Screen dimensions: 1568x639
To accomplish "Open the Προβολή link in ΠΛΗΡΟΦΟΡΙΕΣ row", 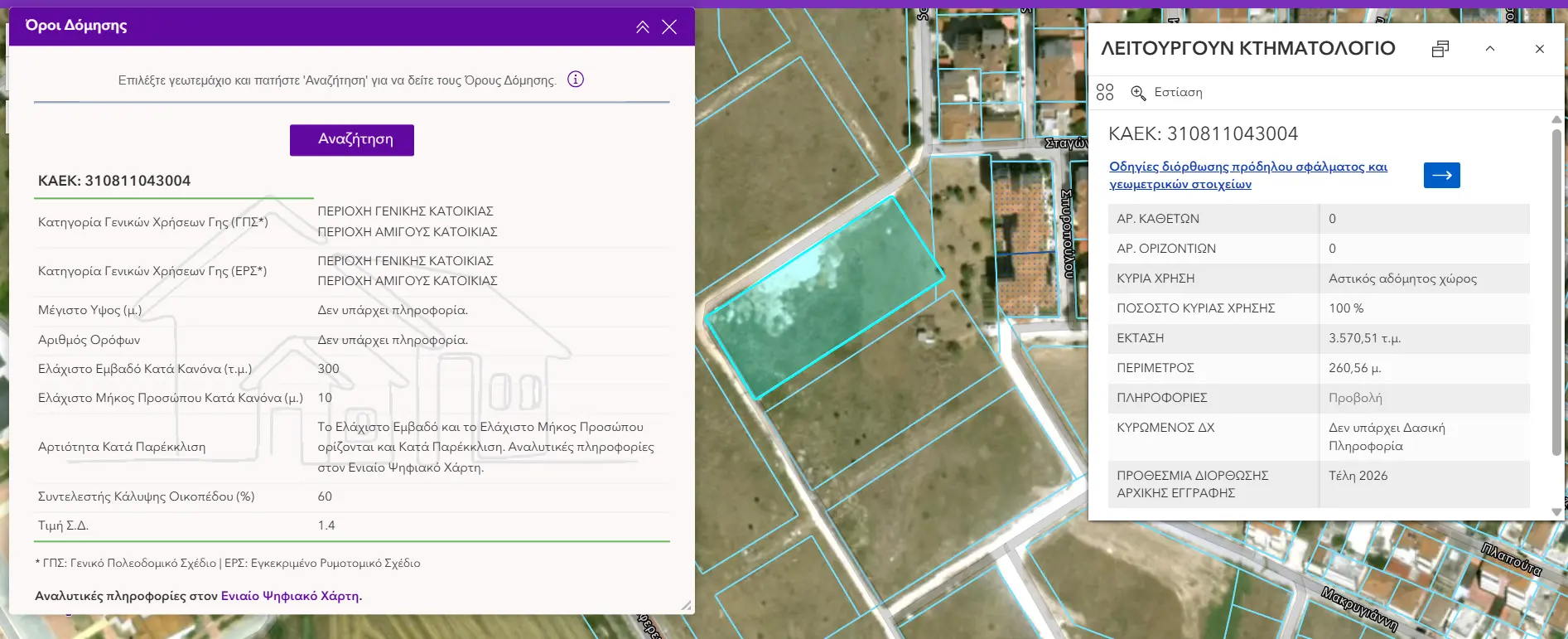I will (1355, 398).
